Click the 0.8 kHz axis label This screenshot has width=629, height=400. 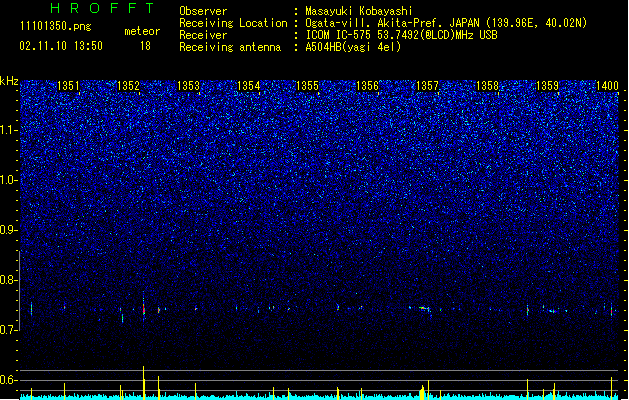[9, 280]
